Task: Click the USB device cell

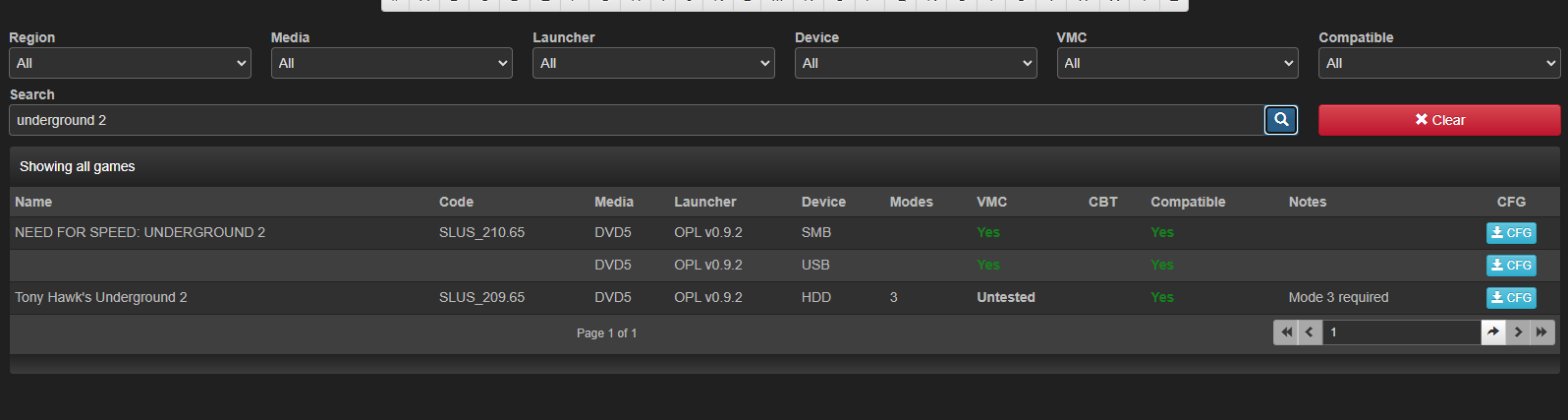Action: tap(815, 266)
